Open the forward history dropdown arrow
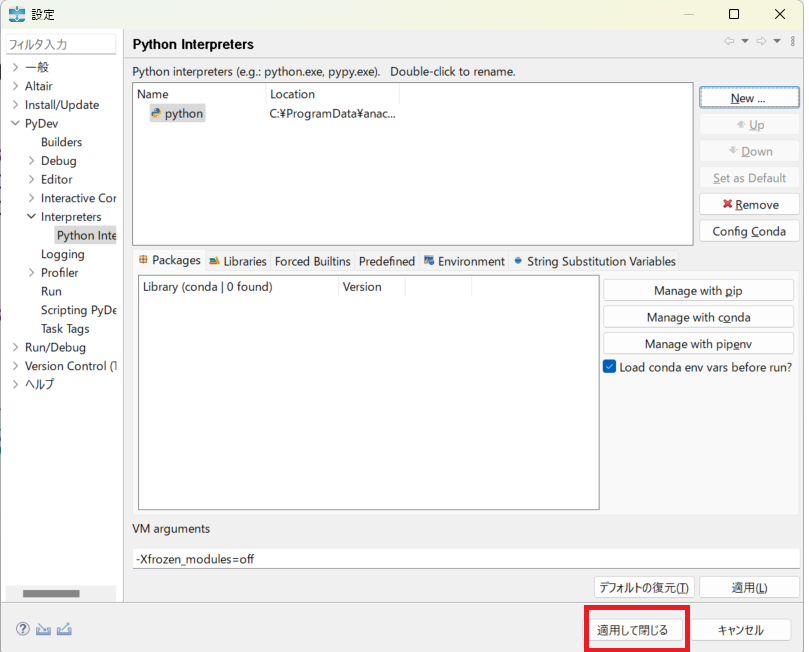Image resolution: width=809 pixels, height=652 pixels. 777,41
